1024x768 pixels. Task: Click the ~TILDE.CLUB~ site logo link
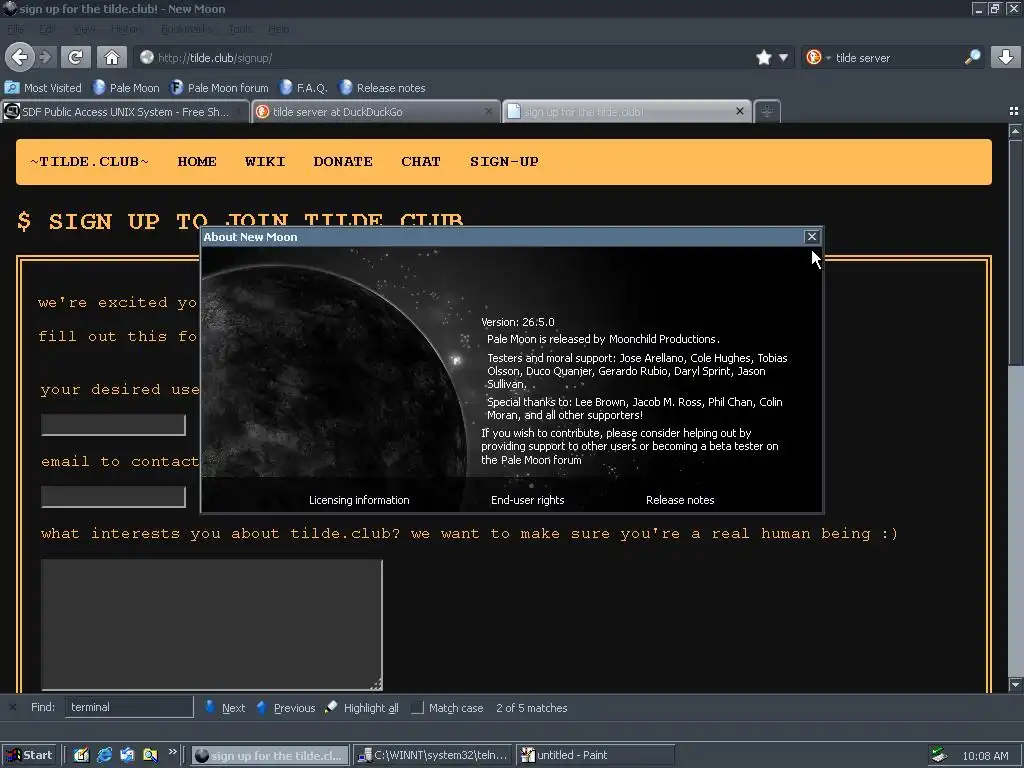coord(89,161)
